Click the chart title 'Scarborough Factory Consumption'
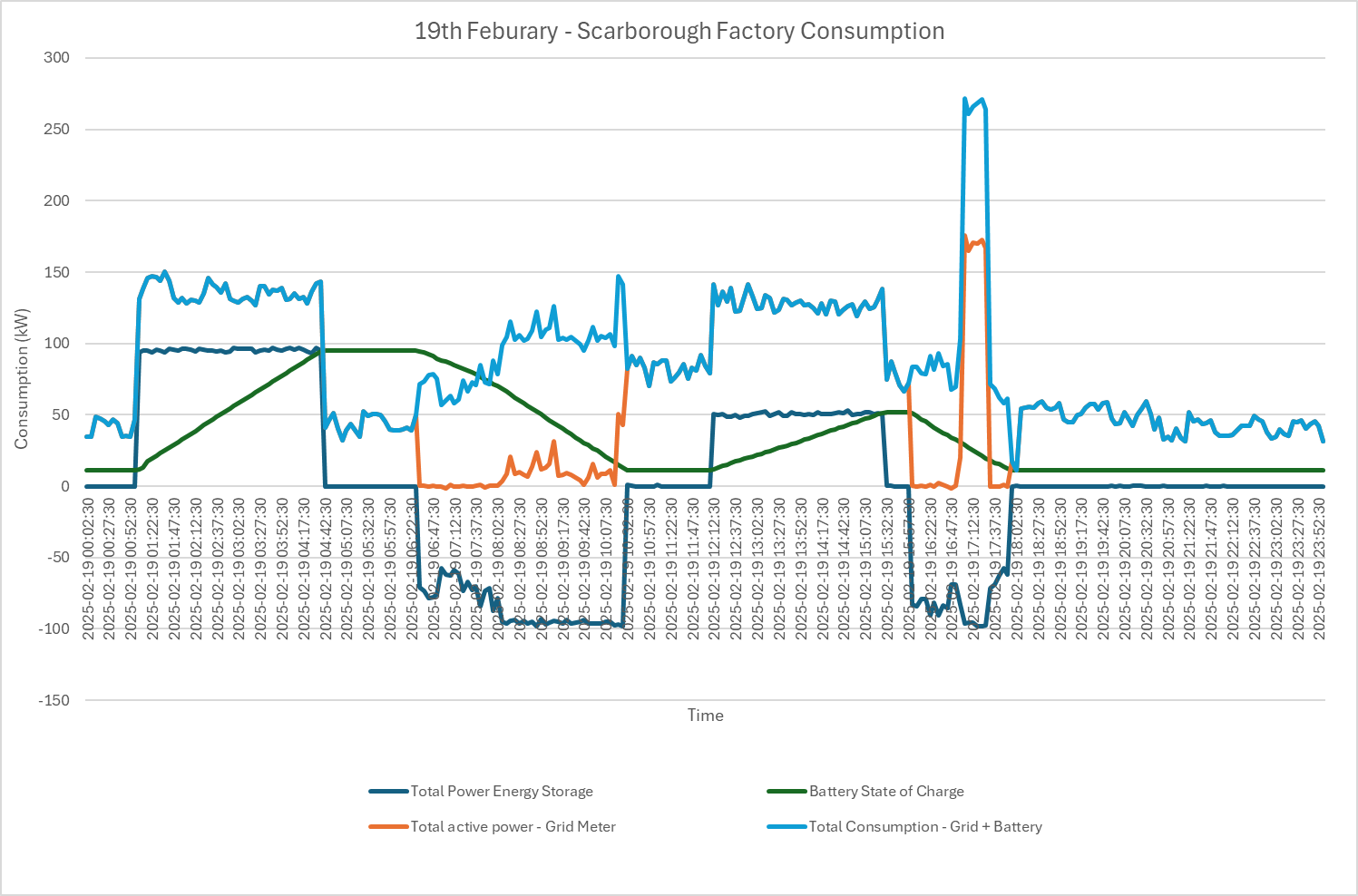This screenshot has height=896, width=1358. pyautogui.click(x=679, y=32)
